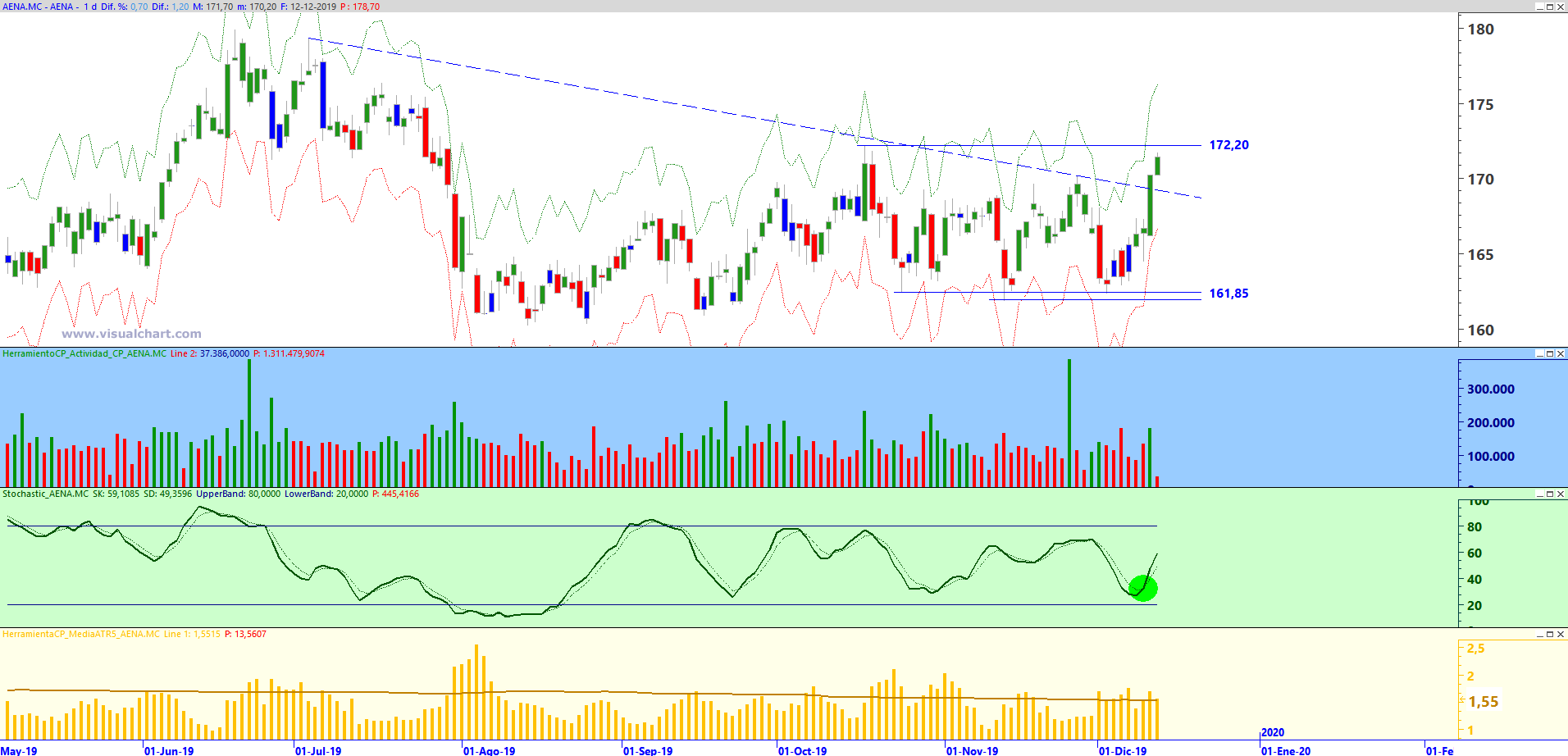Click the 'LowerBand: 20,0000' label

tap(326, 494)
